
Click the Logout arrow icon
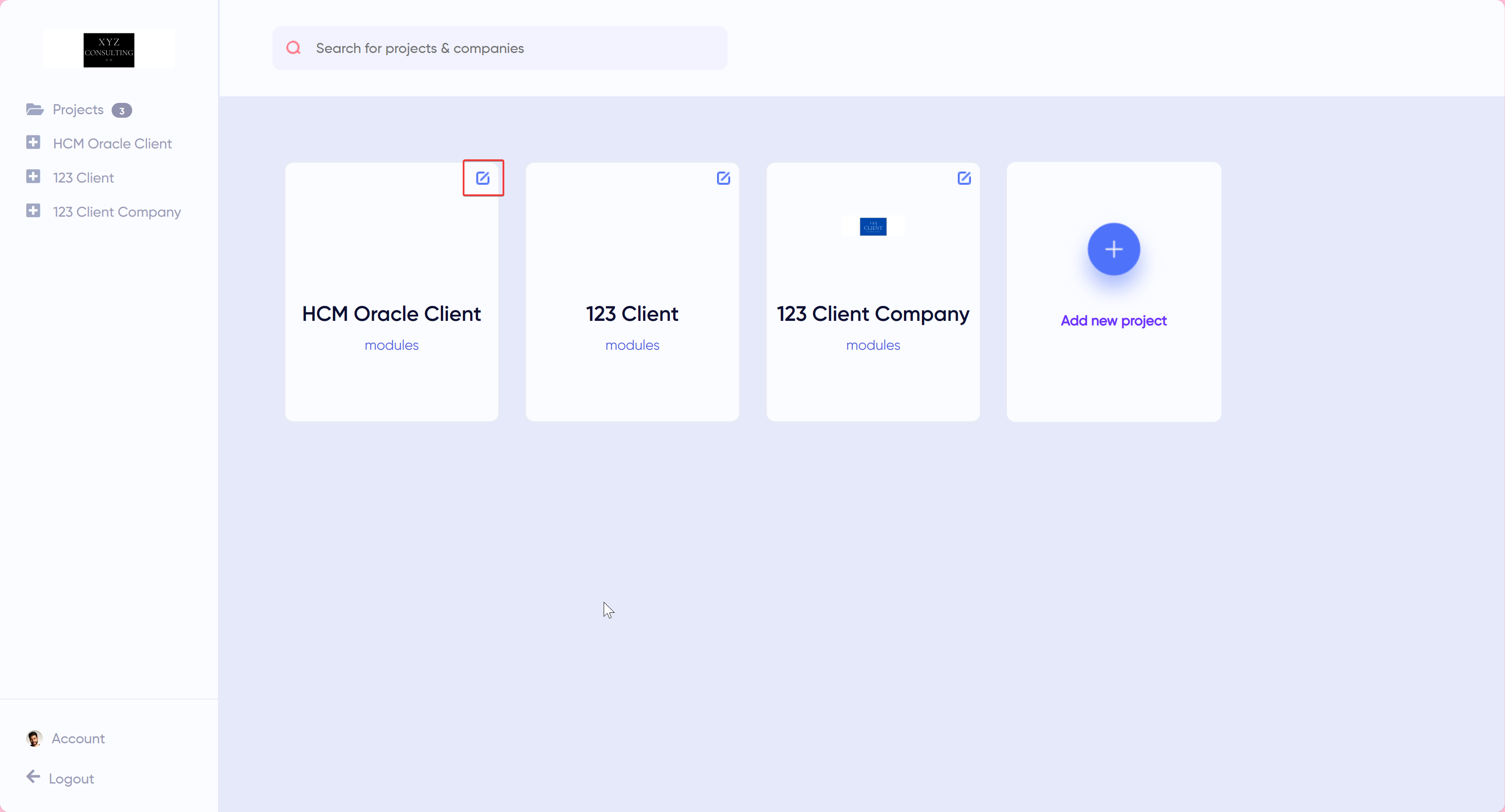click(x=33, y=777)
